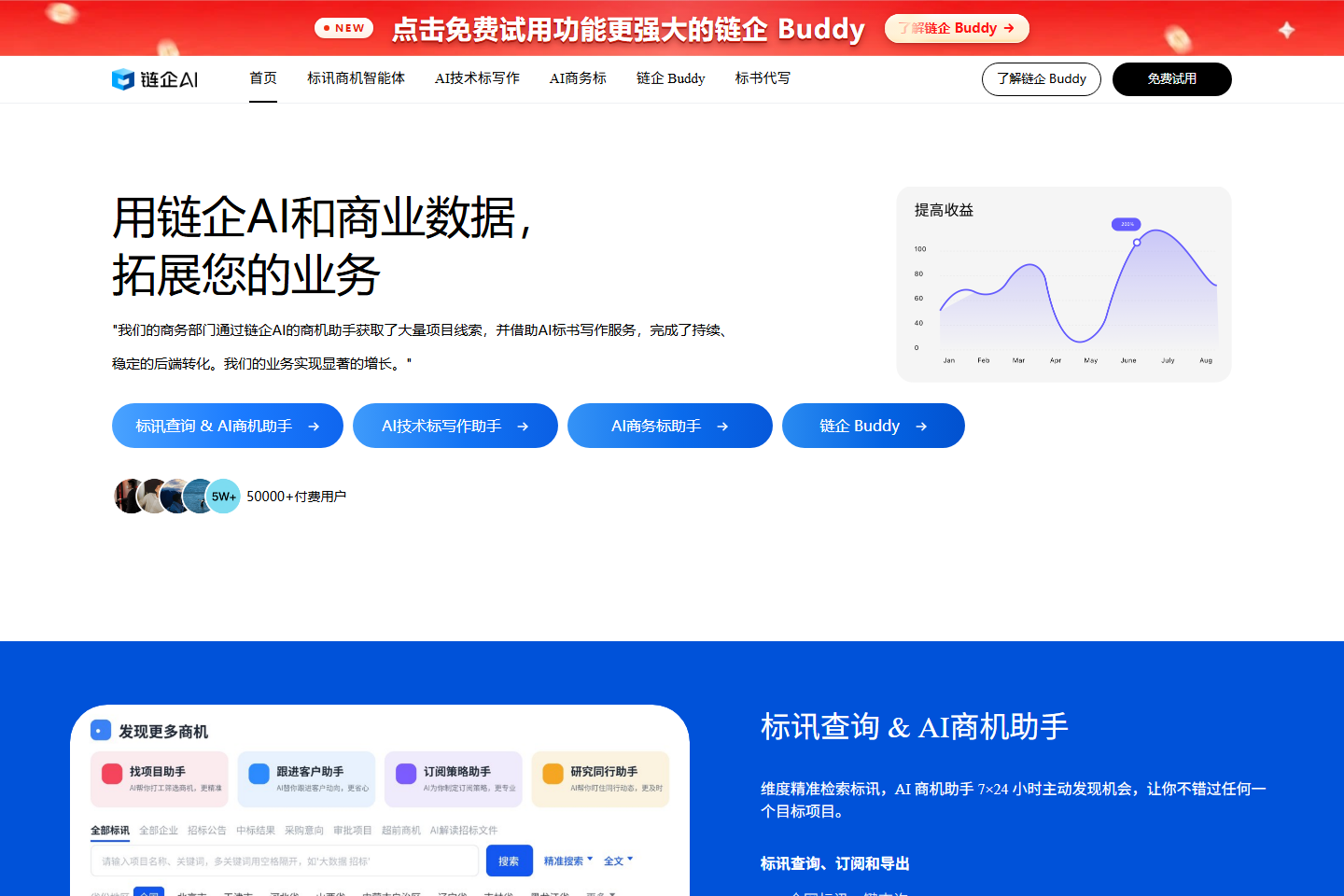Go to 标讯商机智能体 in the navigation
1344x896 pixels.
pyautogui.click(x=356, y=78)
